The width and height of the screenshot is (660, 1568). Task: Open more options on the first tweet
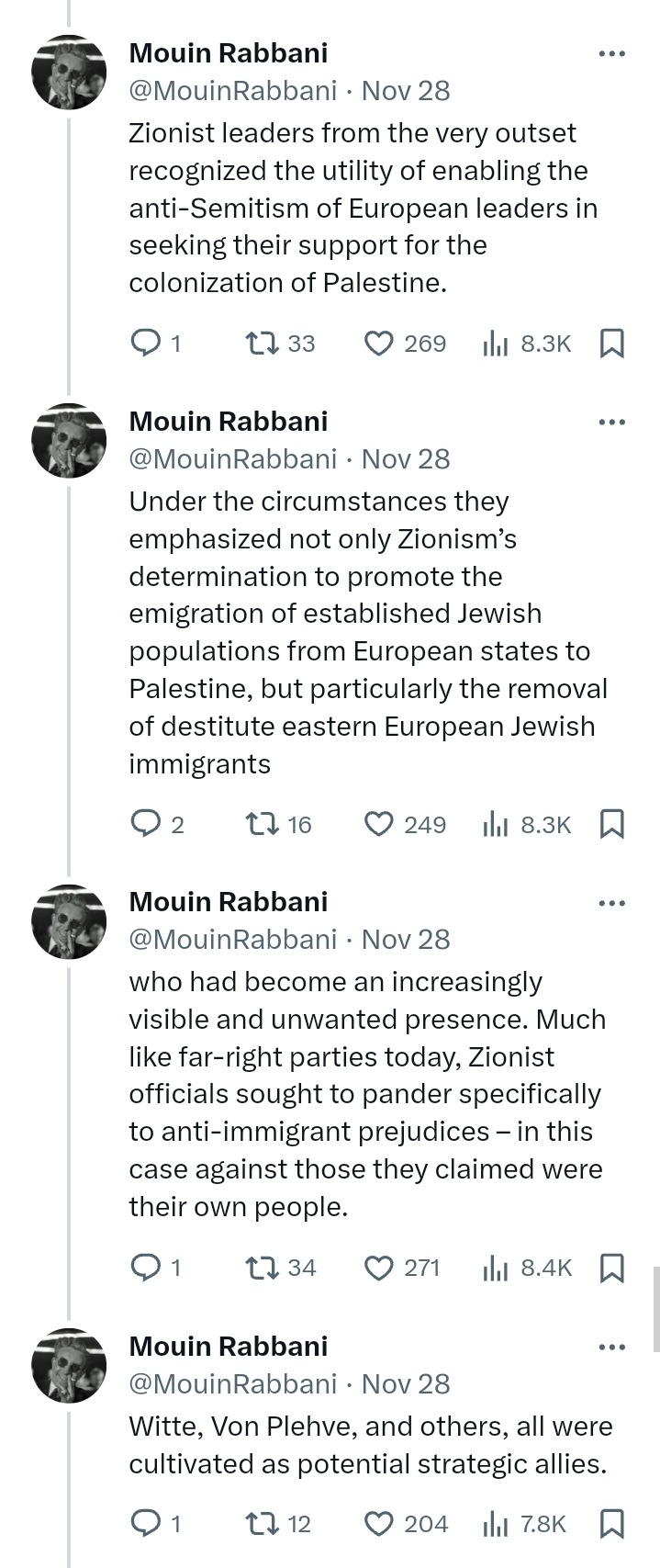click(611, 53)
